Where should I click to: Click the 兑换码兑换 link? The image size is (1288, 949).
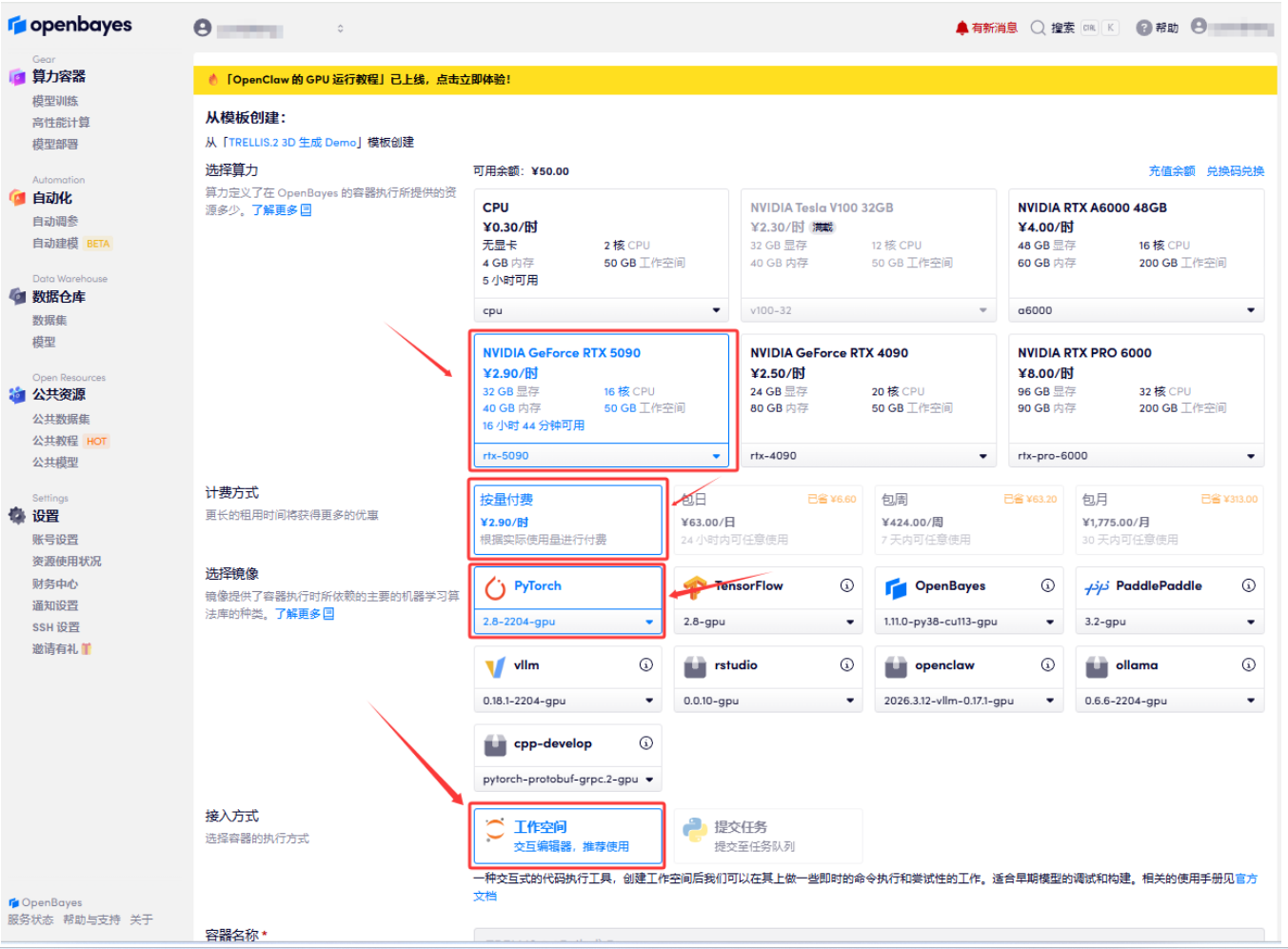(x=1236, y=171)
